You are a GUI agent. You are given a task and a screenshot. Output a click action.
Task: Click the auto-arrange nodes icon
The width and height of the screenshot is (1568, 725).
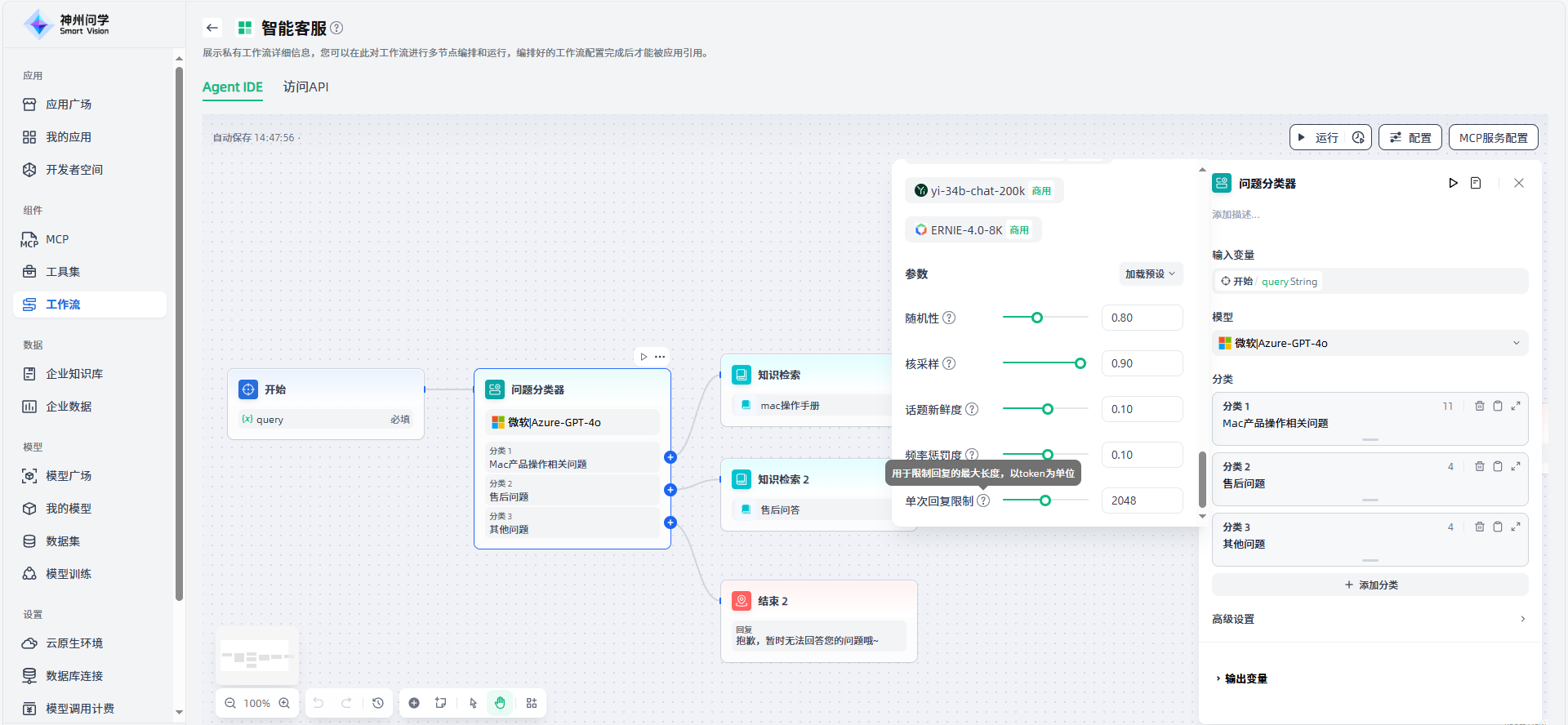532,703
